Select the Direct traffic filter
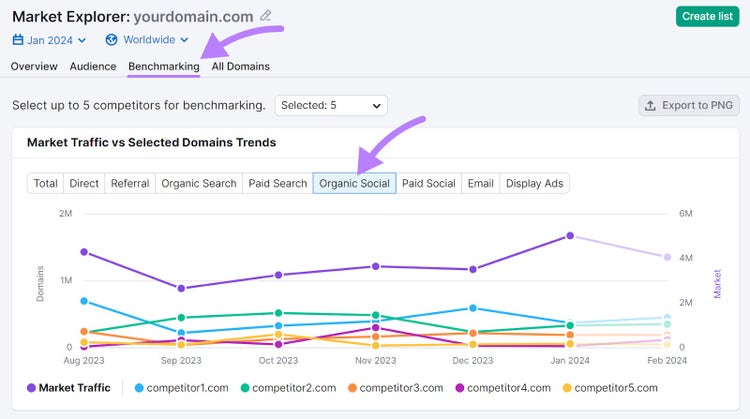This screenshot has height=419, width=750. coord(84,183)
